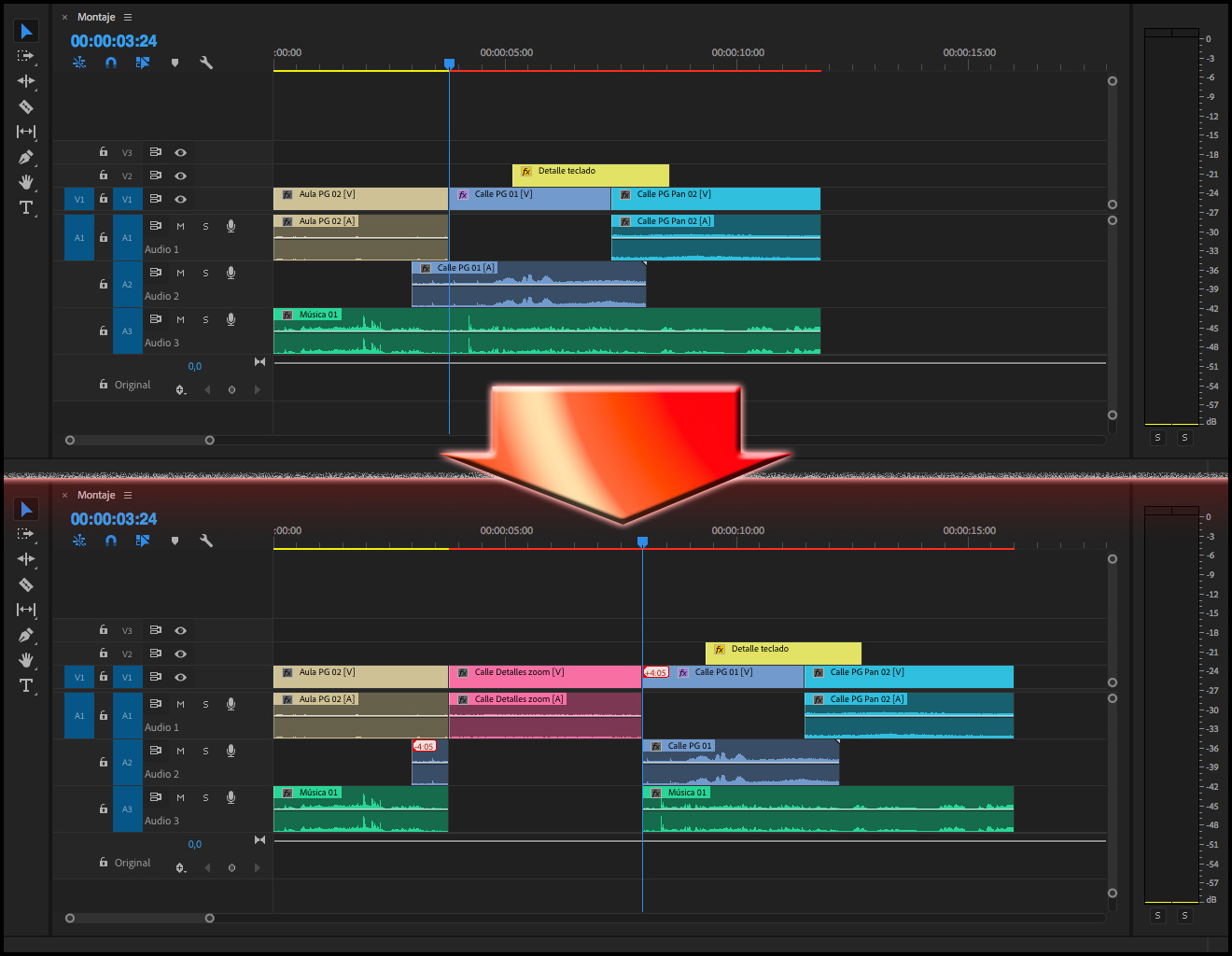Image resolution: width=1232 pixels, height=956 pixels.
Task: Select Ripple Edit tool in upper timeline
Action: [26, 81]
